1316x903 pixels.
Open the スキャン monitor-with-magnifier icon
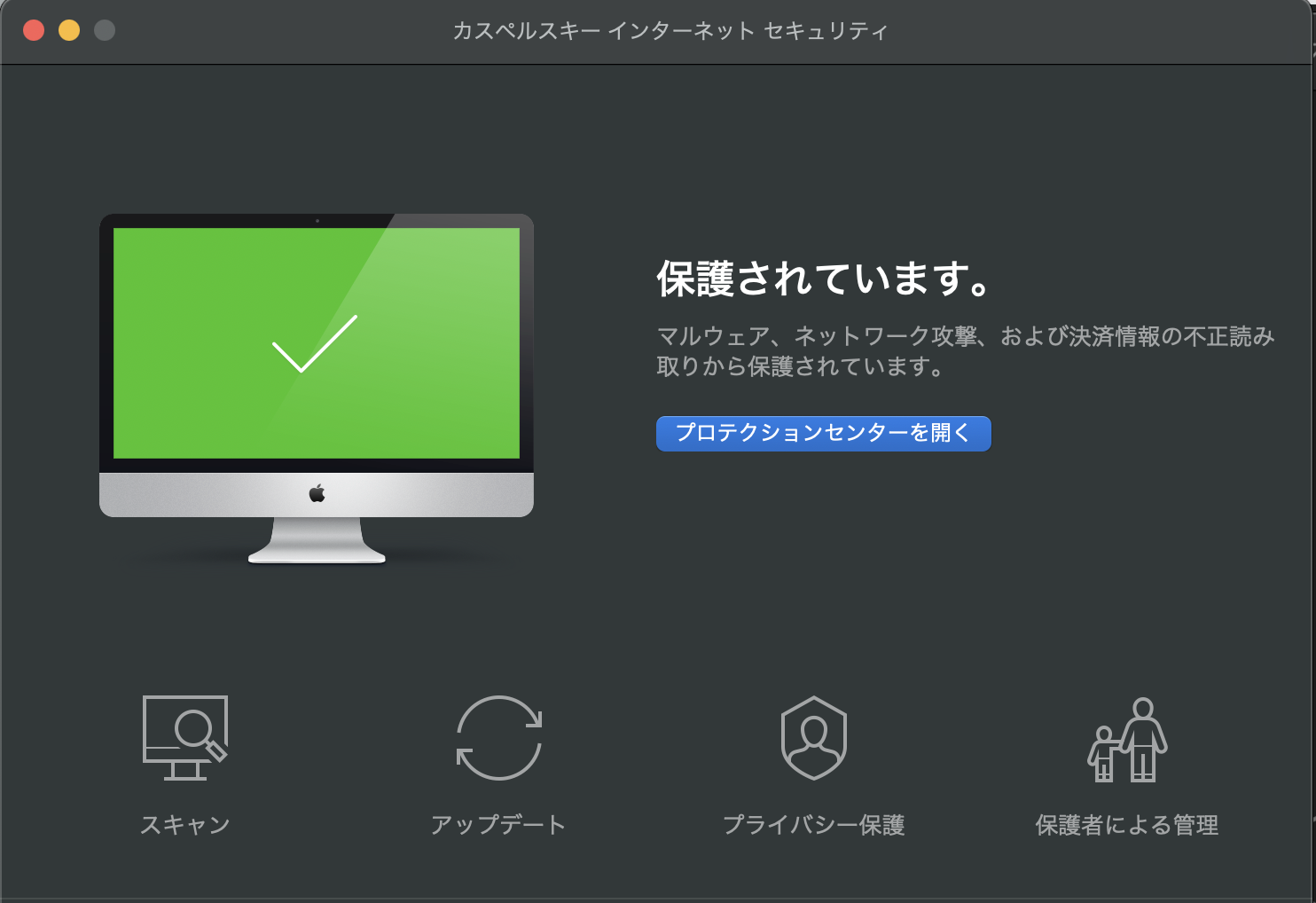(x=185, y=738)
